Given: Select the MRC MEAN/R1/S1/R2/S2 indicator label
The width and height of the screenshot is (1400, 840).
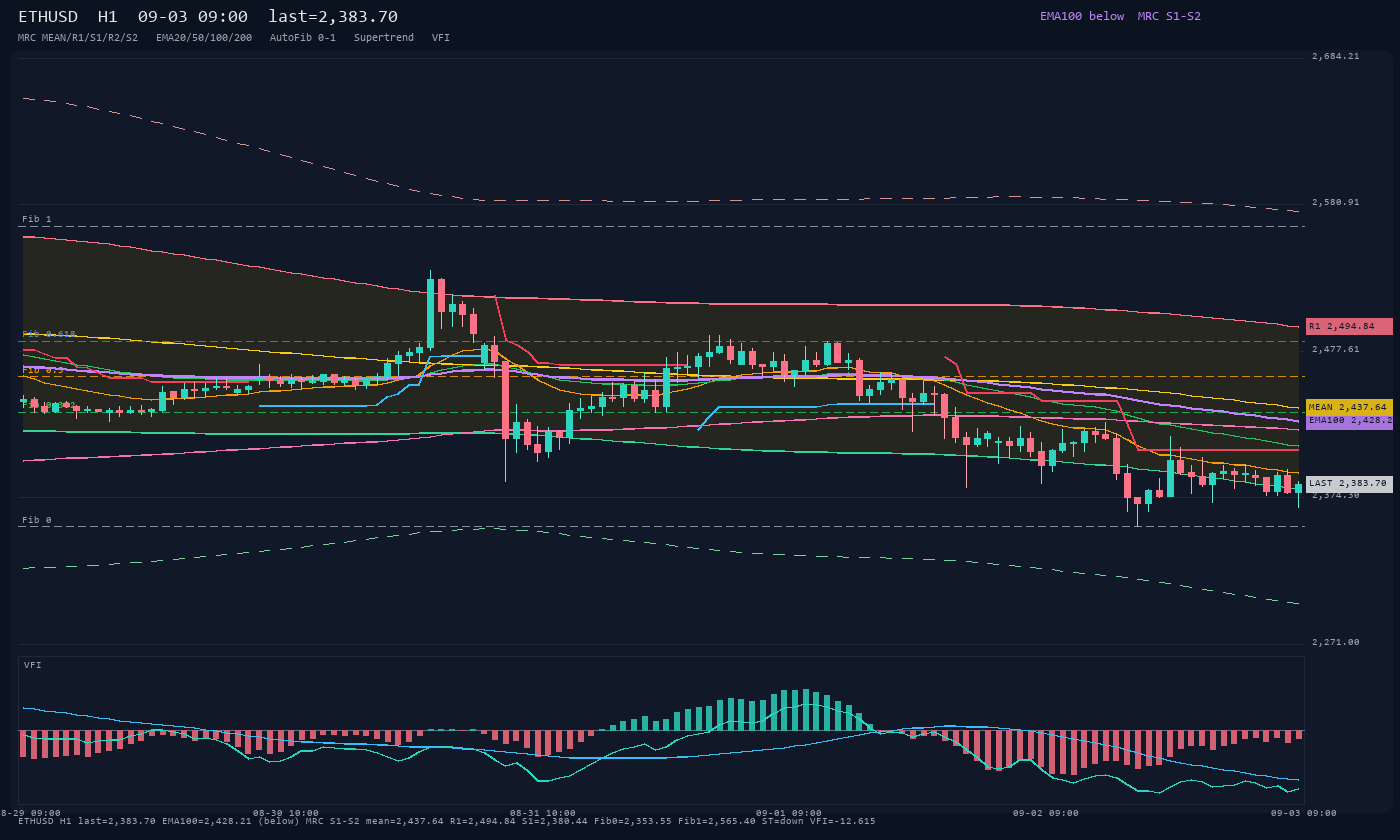Looking at the screenshot, I should click(78, 37).
